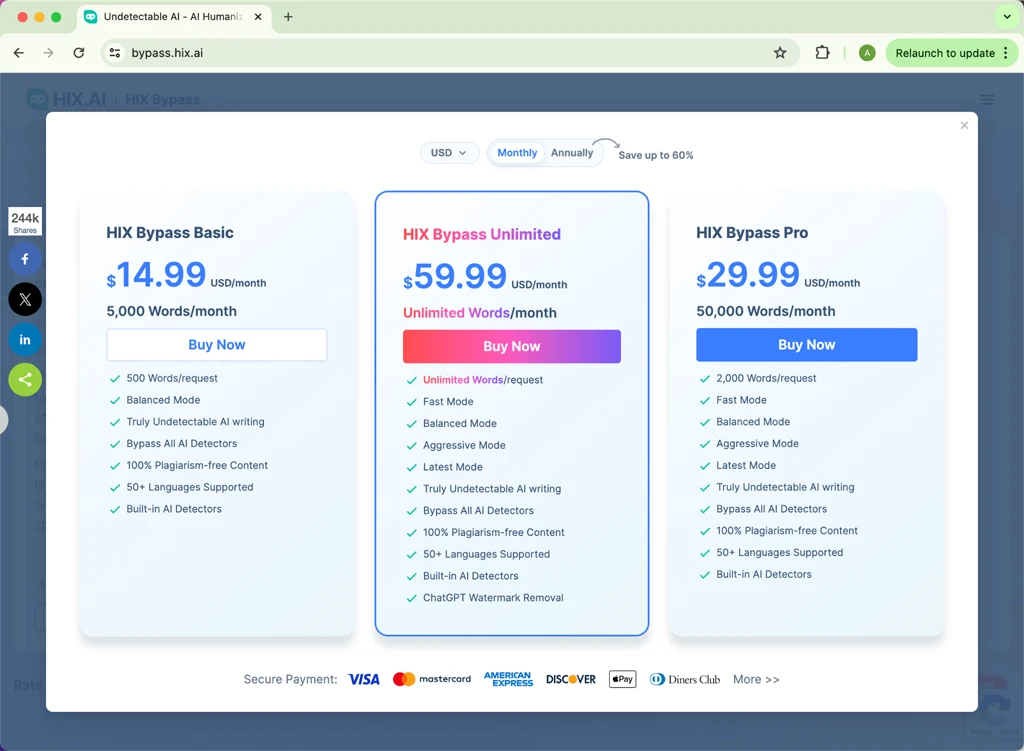This screenshot has height=751, width=1024.
Task: Click 'Secure Payment:' label
Action: point(290,679)
